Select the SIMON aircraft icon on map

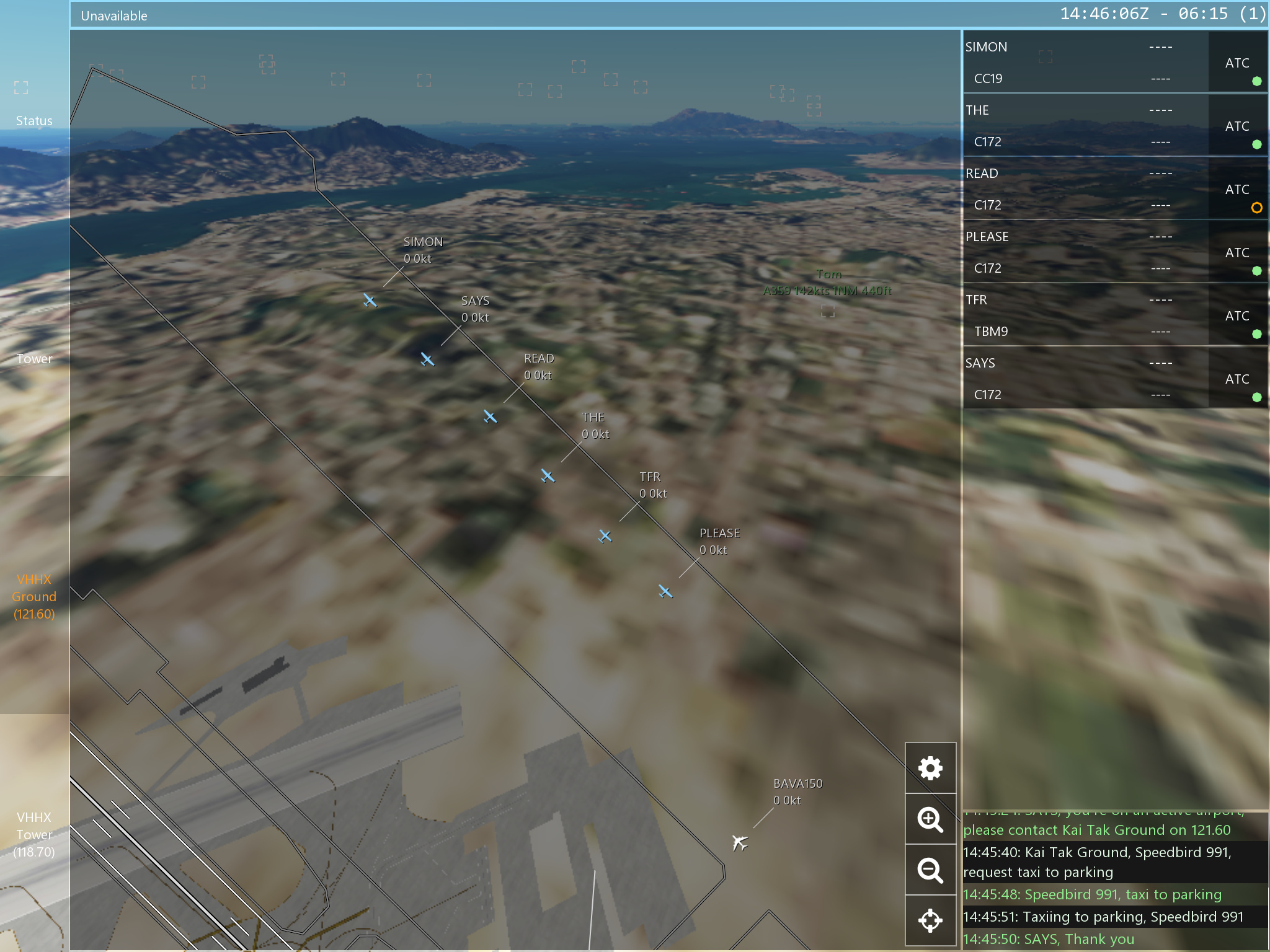(x=370, y=301)
